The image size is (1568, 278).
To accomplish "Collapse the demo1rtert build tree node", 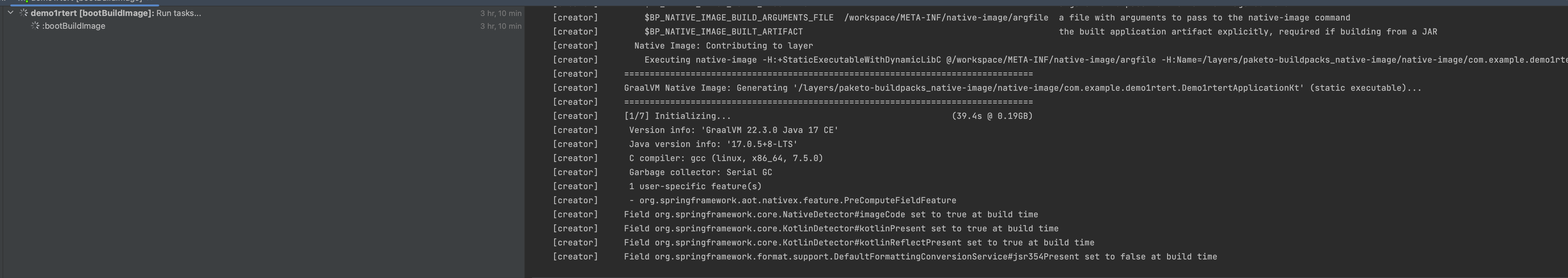I will click(10, 13).
